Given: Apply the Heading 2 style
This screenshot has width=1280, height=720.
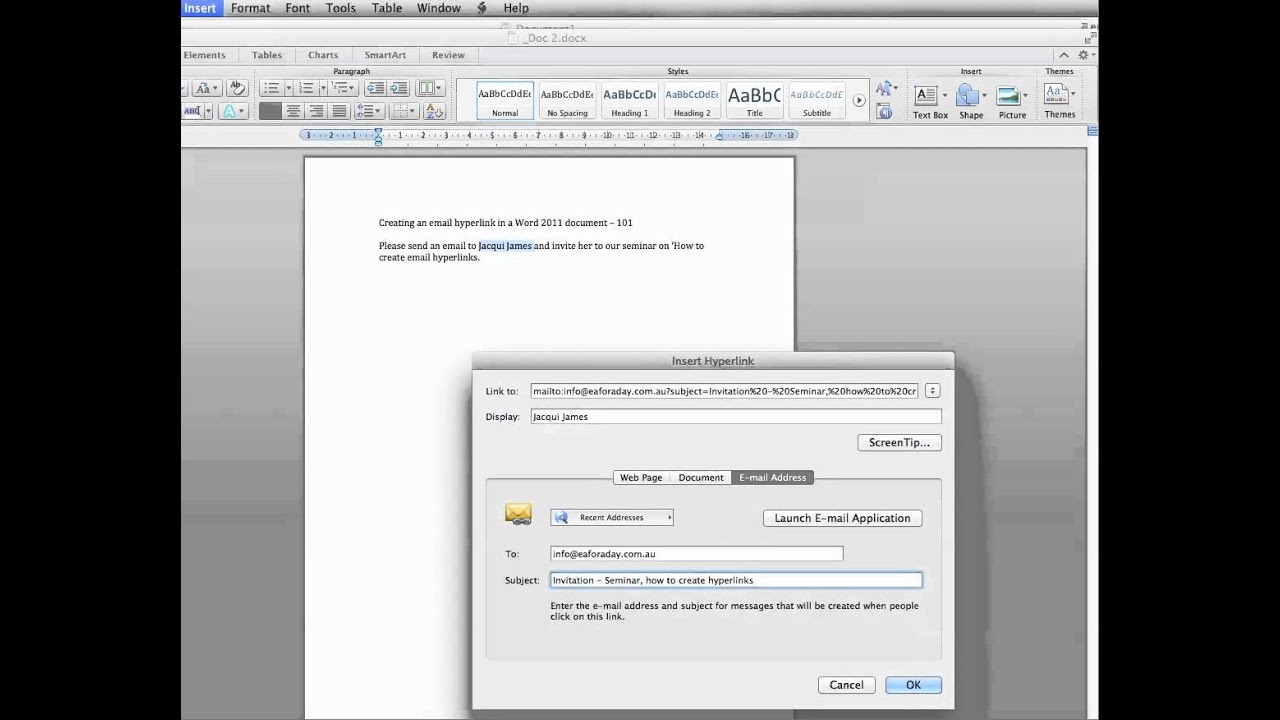Looking at the screenshot, I should (691, 100).
